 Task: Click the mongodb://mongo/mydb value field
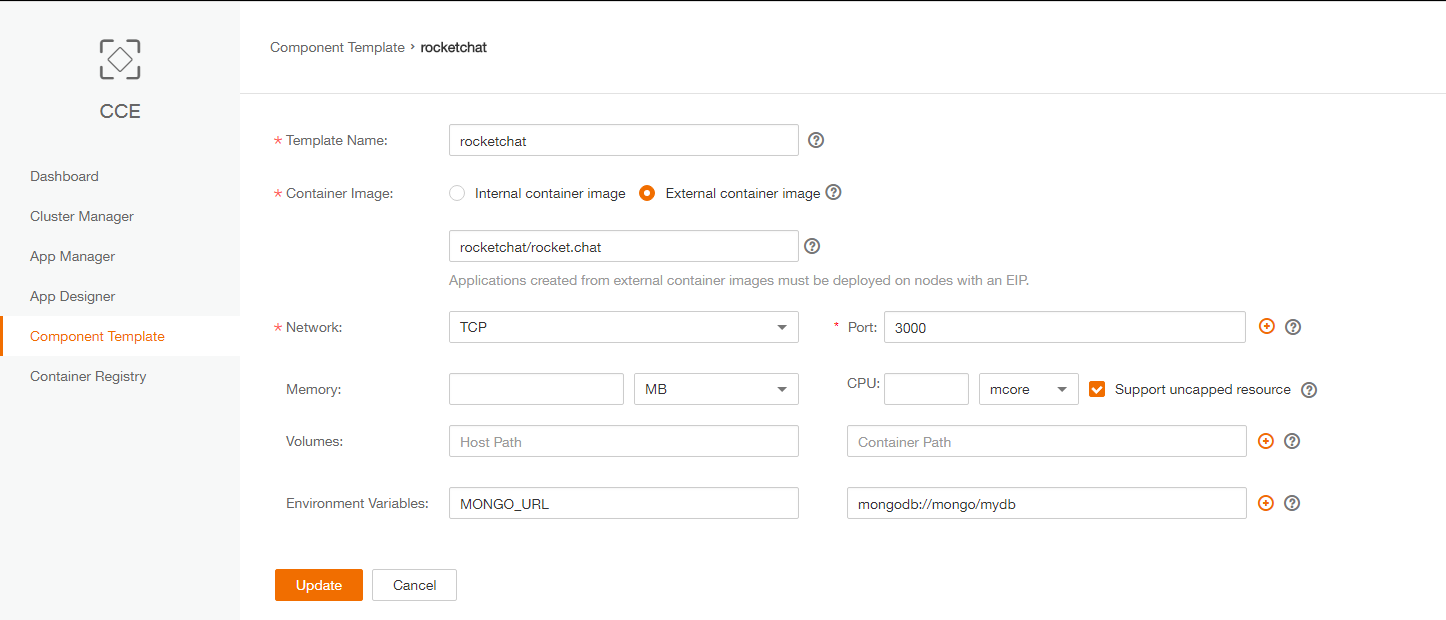pyautogui.click(x=1047, y=503)
